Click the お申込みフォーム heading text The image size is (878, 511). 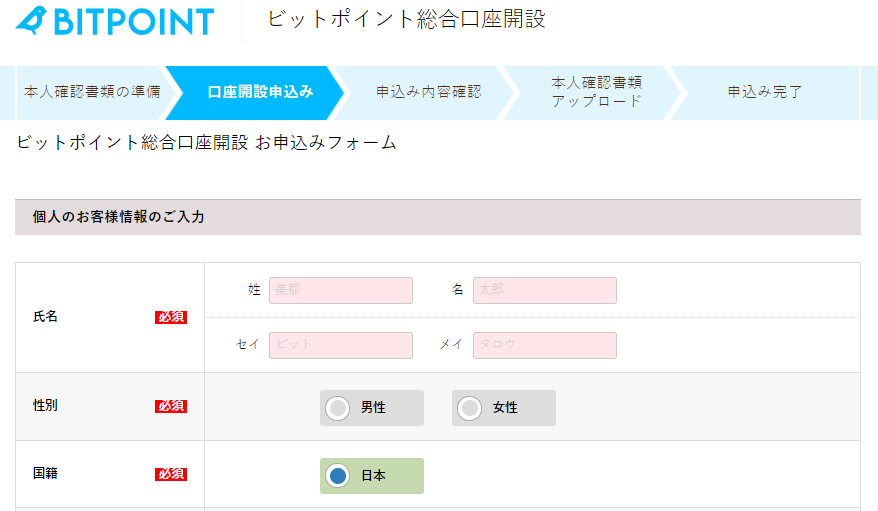(326, 143)
